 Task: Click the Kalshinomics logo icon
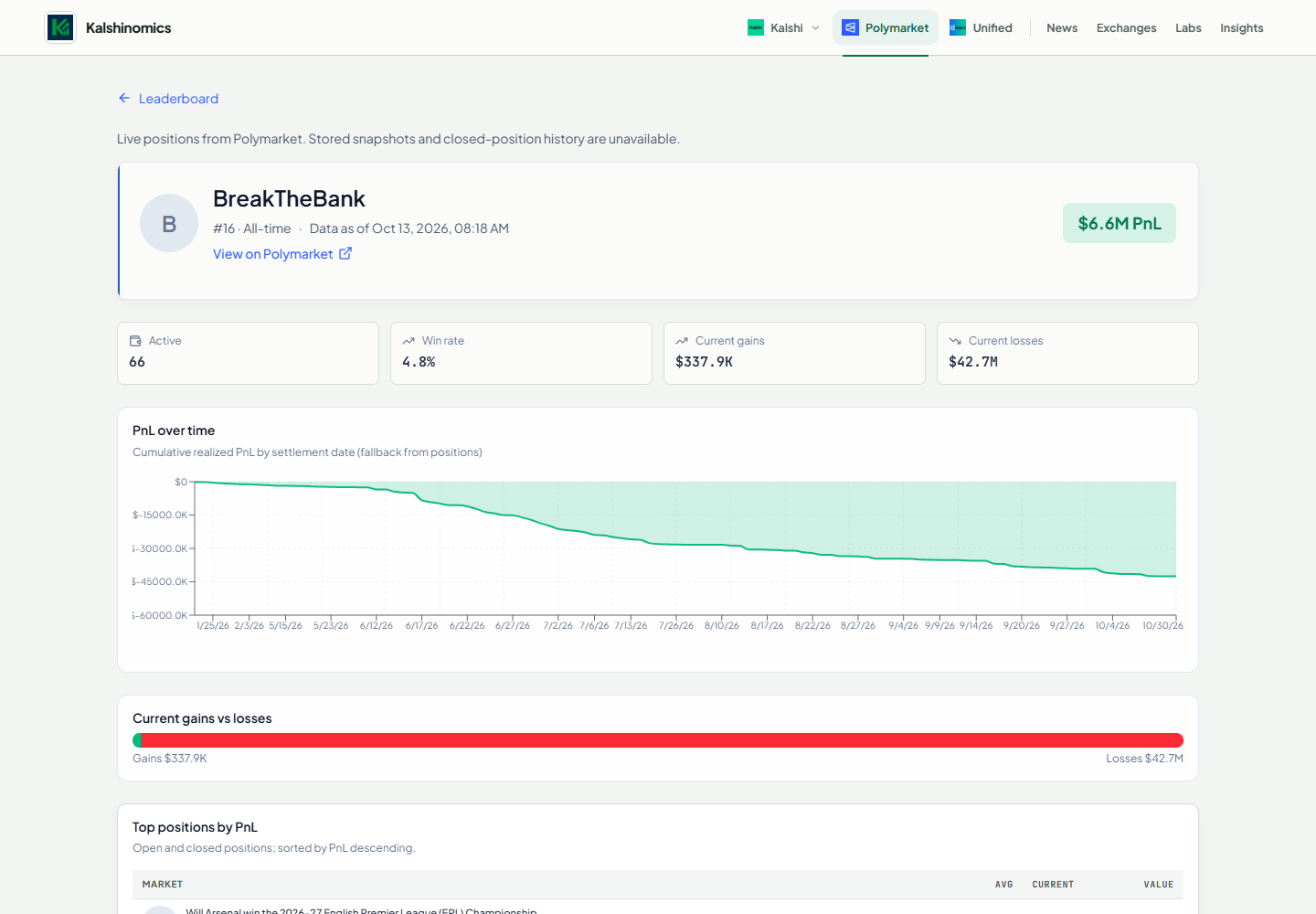(60, 27)
